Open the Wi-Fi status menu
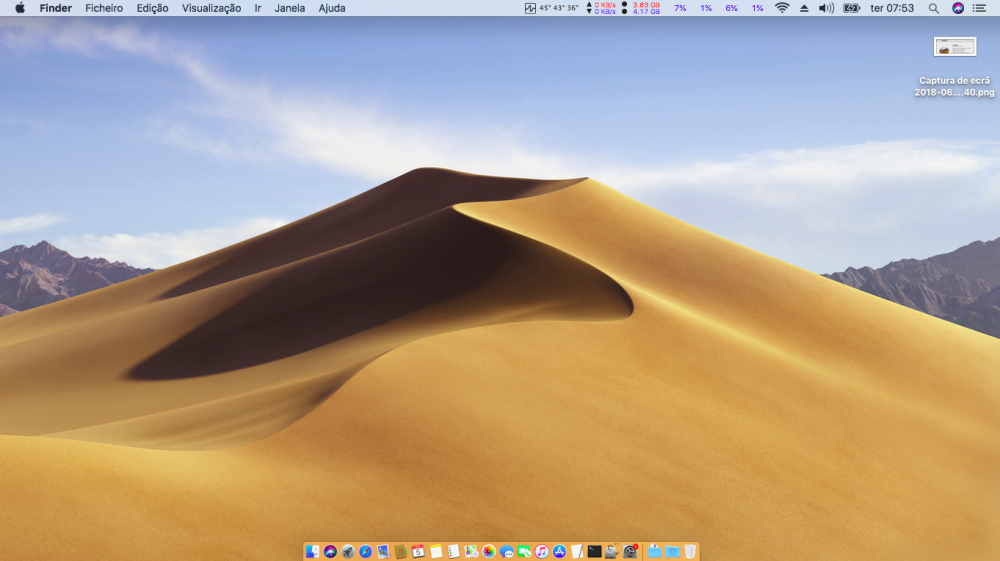 tap(782, 8)
